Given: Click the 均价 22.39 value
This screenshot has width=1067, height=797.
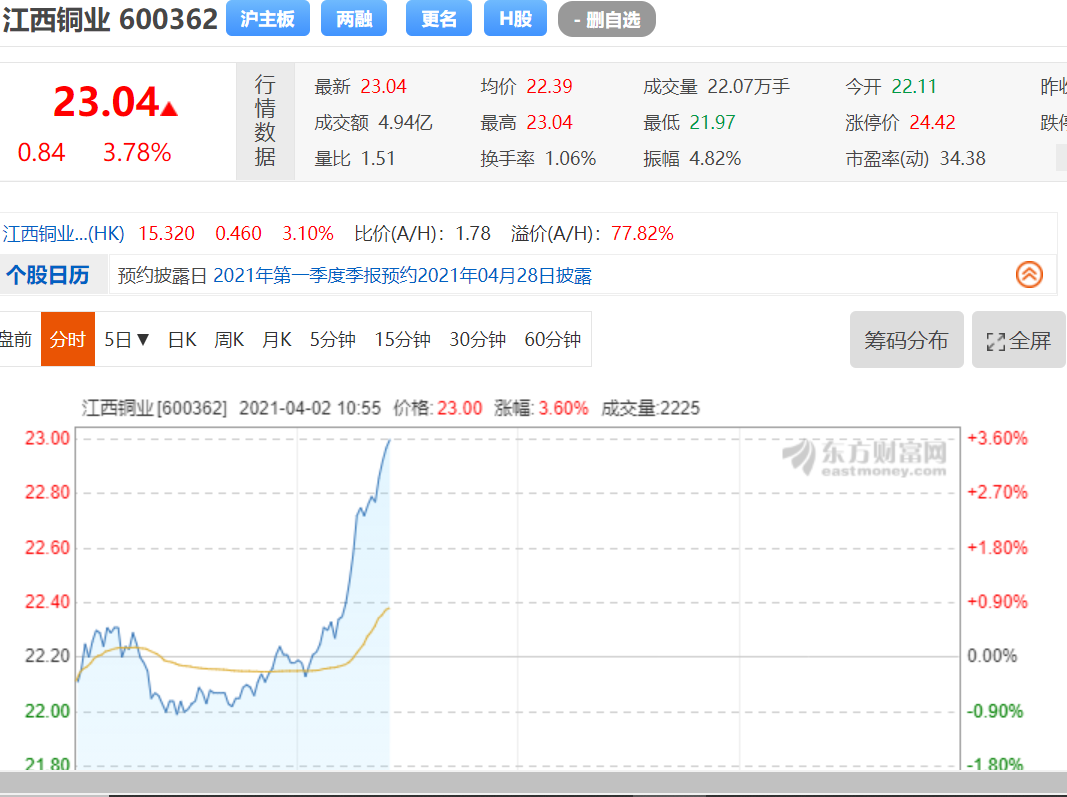Looking at the screenshot, I should point(549,86).
